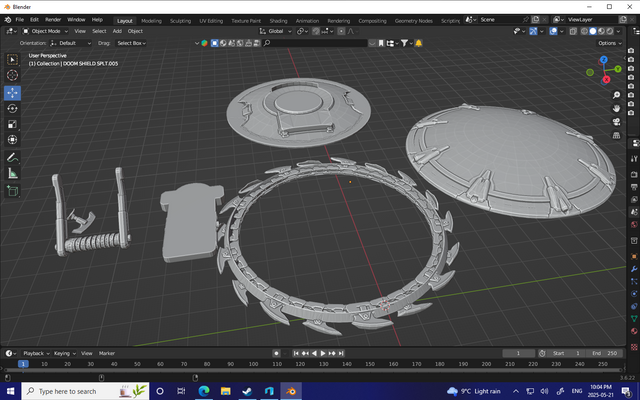The height and width of the screenshot is (400, 640).
Task: Open the timeline Playback popover
Action: click(x=36, y=353)
